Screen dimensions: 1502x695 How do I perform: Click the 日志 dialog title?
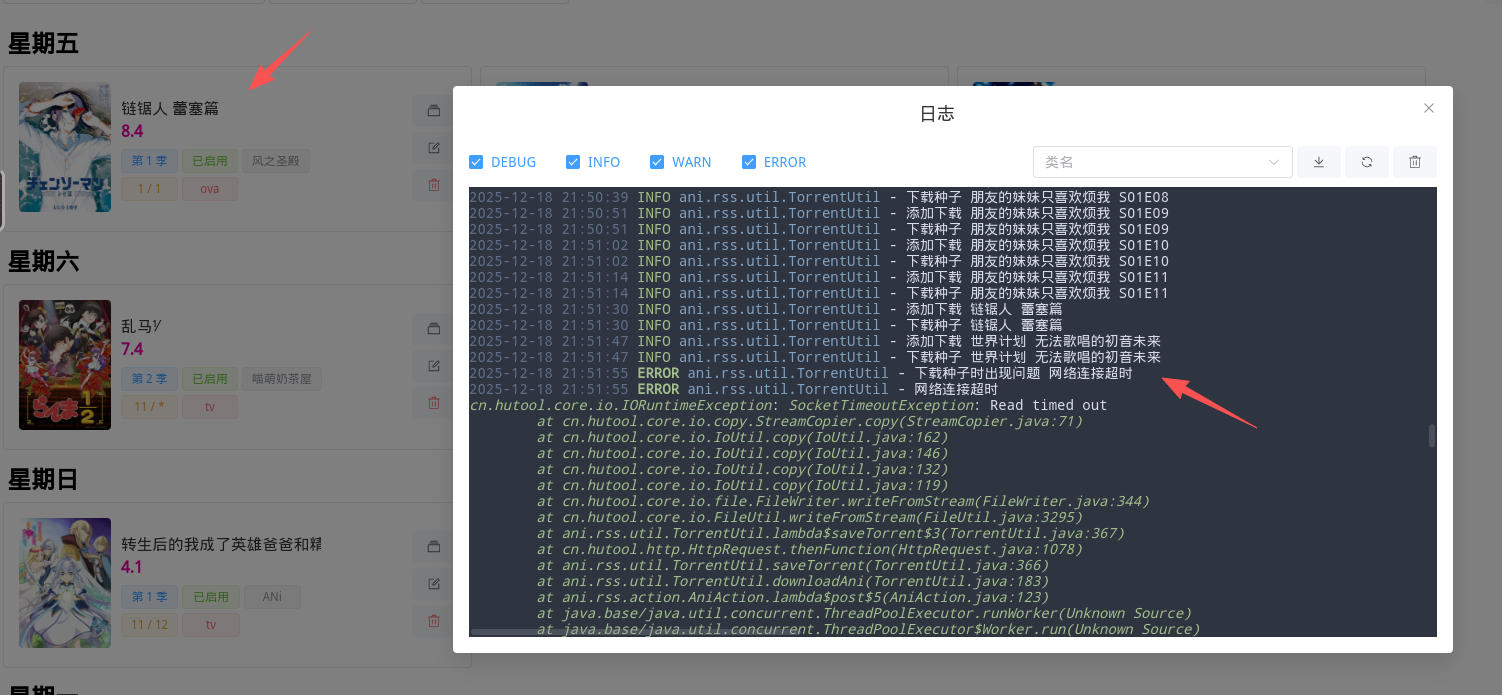coord(937,114)
